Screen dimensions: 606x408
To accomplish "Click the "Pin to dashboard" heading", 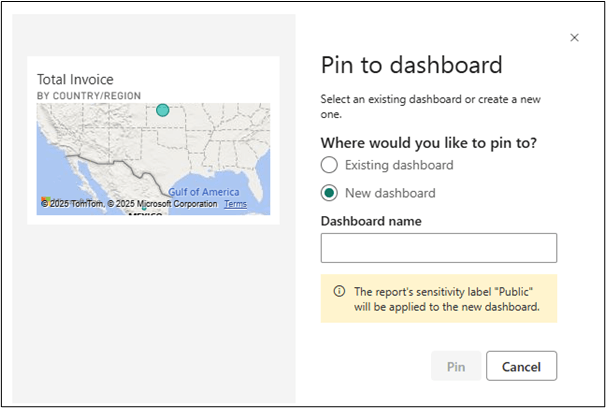I will [410, 66].
